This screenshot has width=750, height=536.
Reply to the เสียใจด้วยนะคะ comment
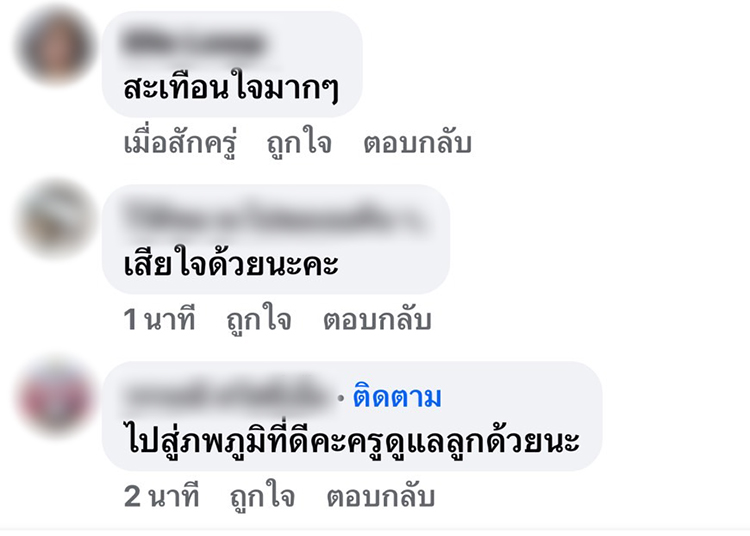(x=377, y=319)
